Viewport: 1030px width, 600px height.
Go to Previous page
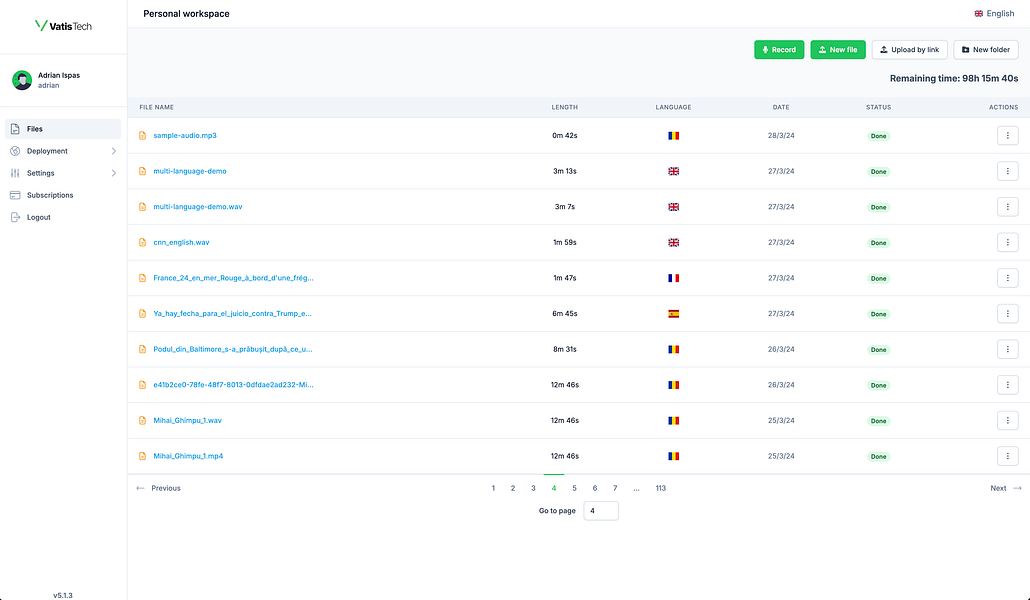(158, 488)
